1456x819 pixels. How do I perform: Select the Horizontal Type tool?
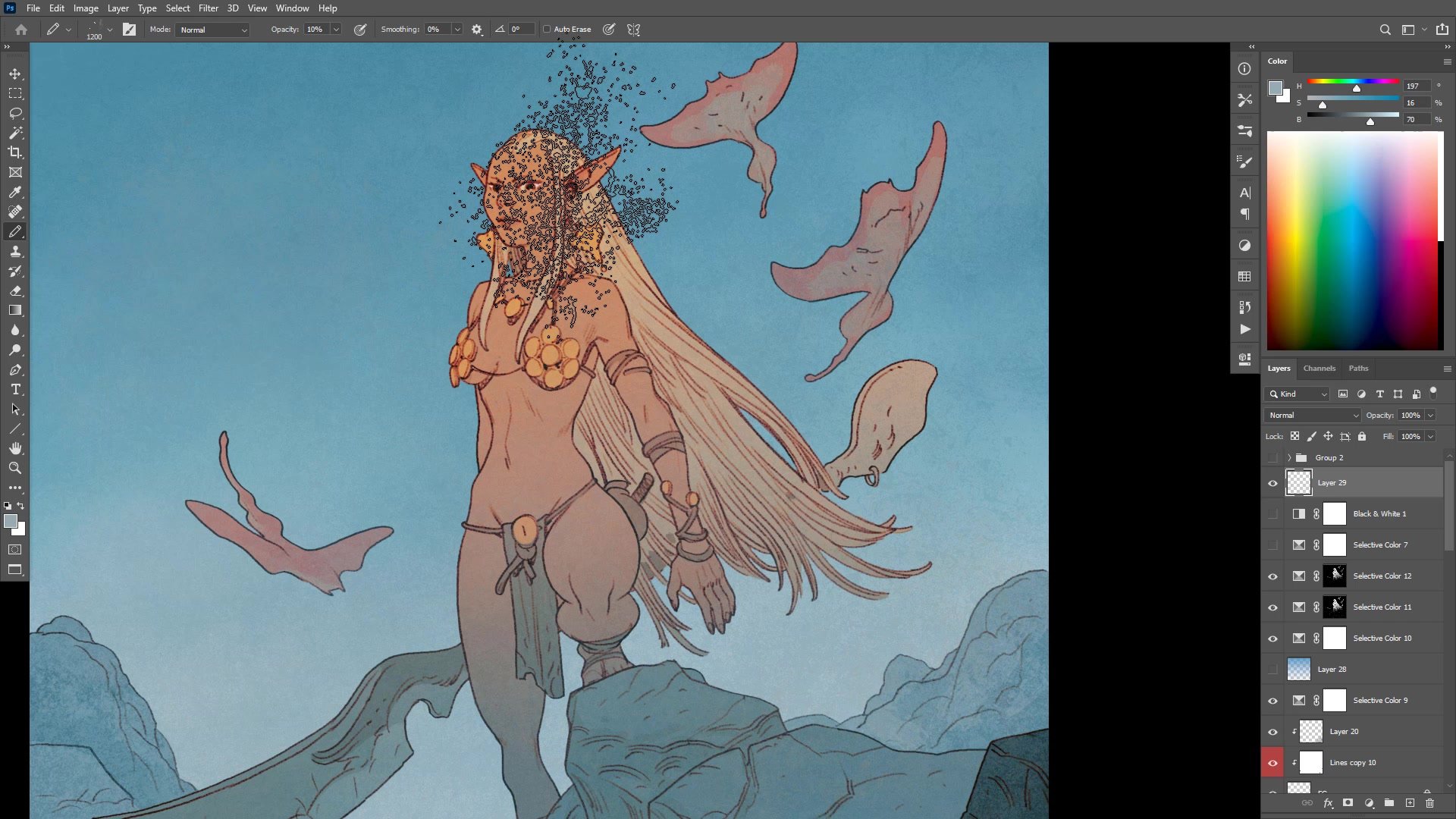point(15,389)
